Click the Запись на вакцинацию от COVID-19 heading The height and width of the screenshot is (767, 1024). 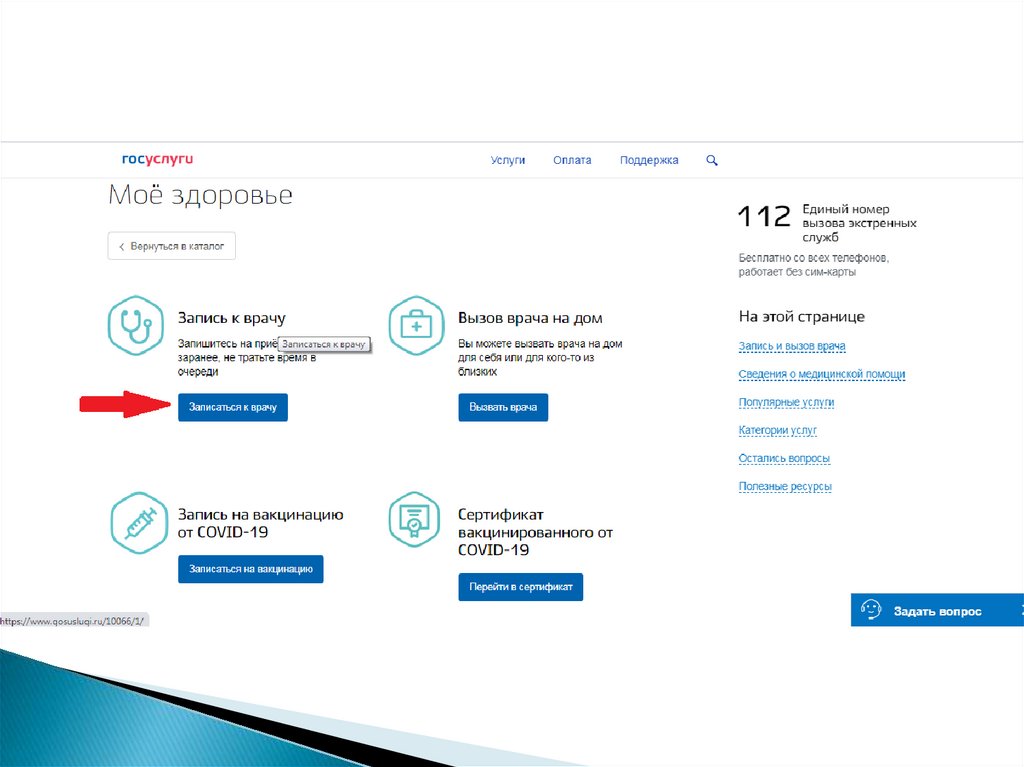click(261, 523)
